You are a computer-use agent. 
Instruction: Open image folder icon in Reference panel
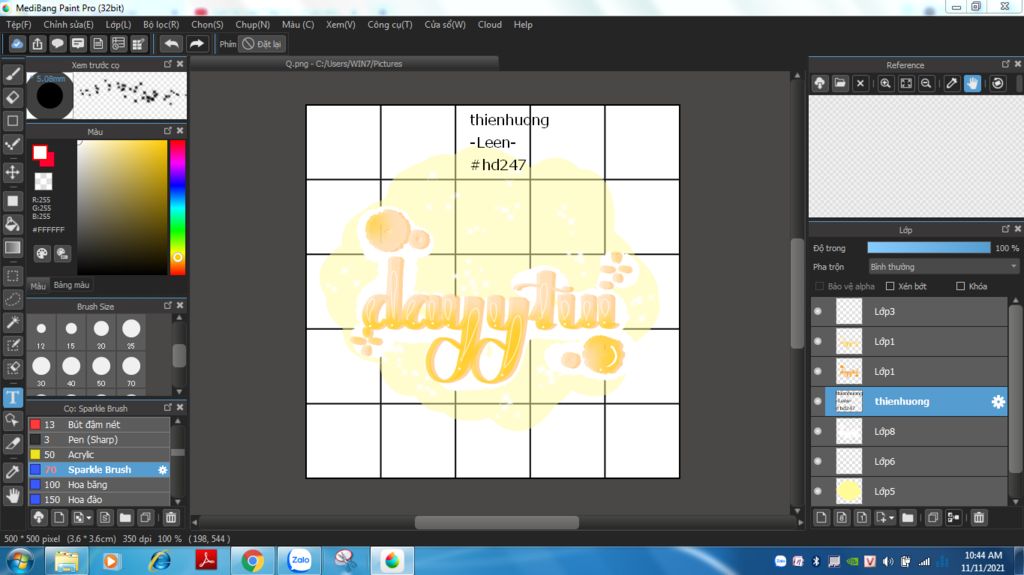(x=840, y=83)
